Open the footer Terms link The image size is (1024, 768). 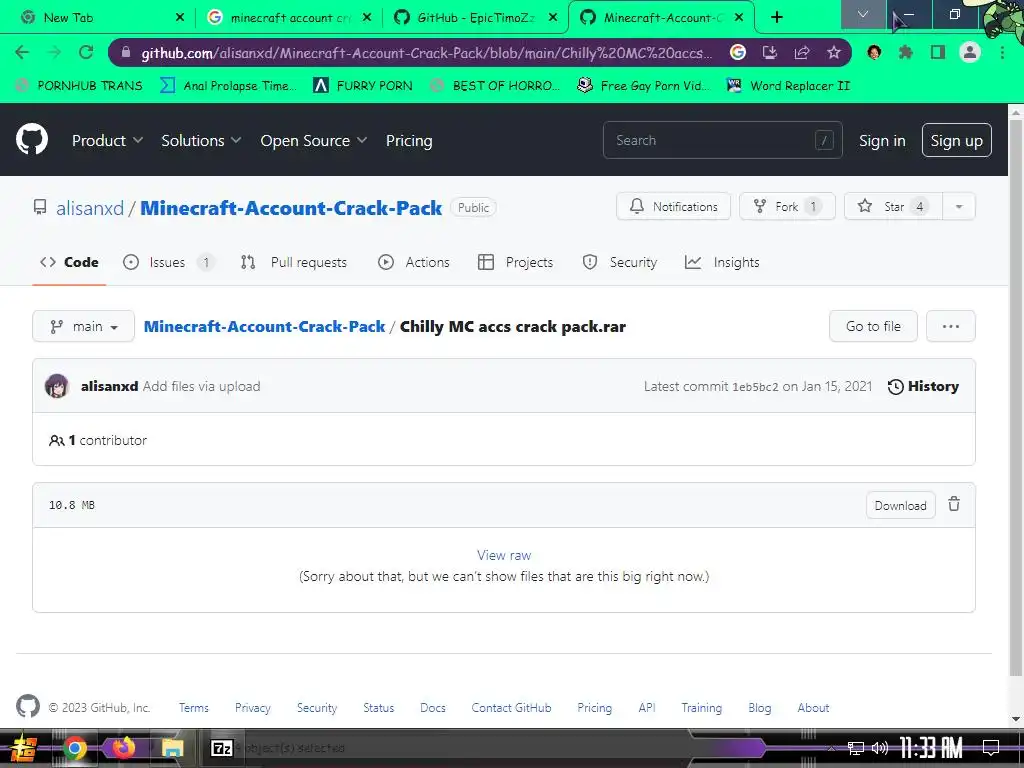coord(193,707)
